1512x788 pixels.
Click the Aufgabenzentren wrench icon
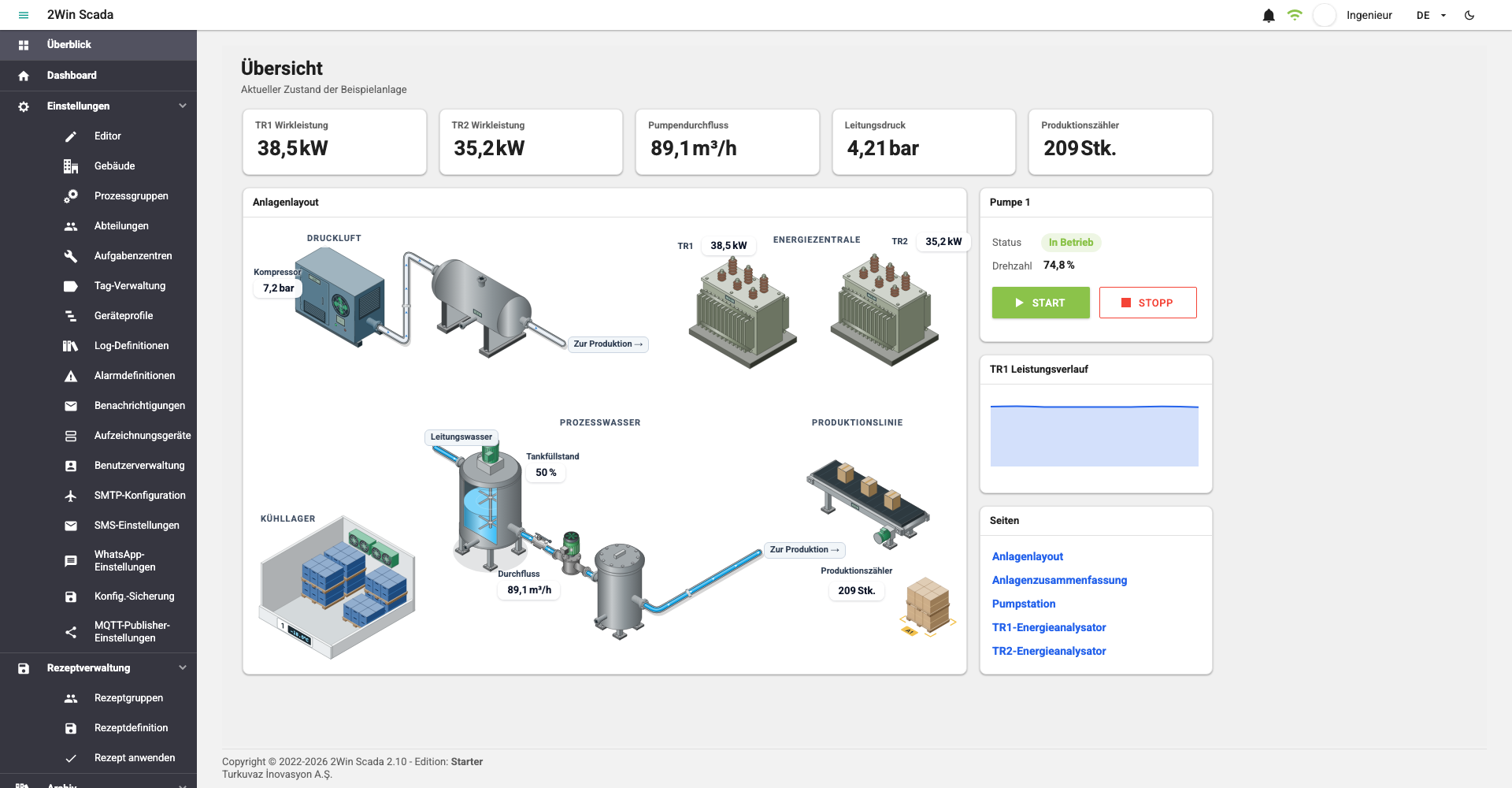[71, 256]
